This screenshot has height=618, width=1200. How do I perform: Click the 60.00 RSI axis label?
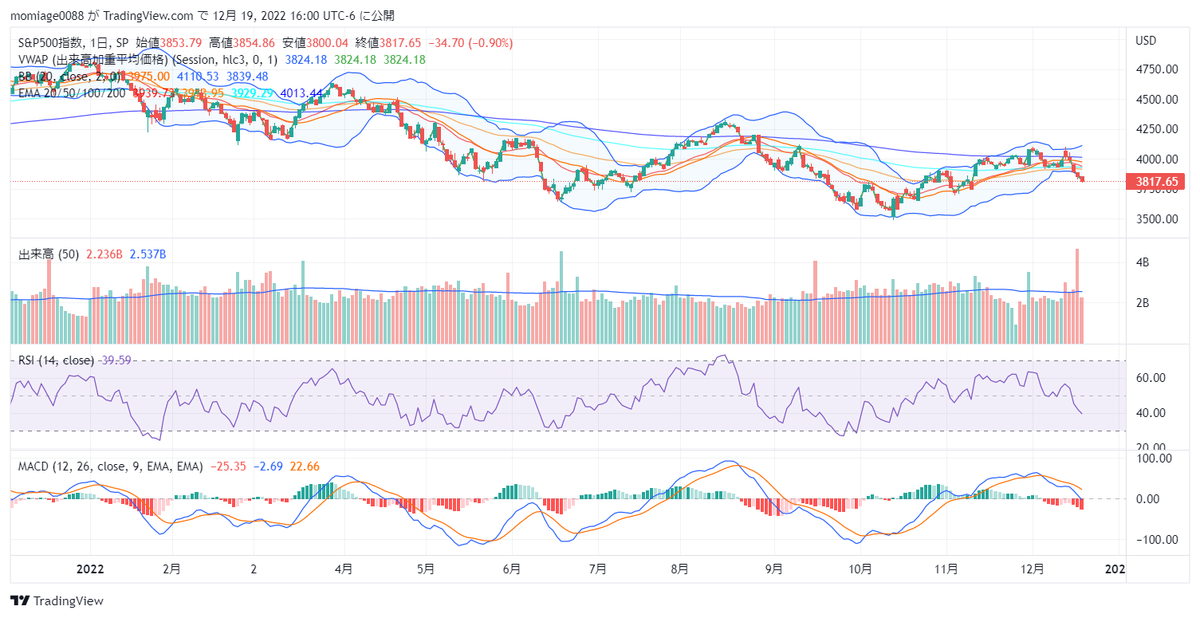(x=1149, y=378)
